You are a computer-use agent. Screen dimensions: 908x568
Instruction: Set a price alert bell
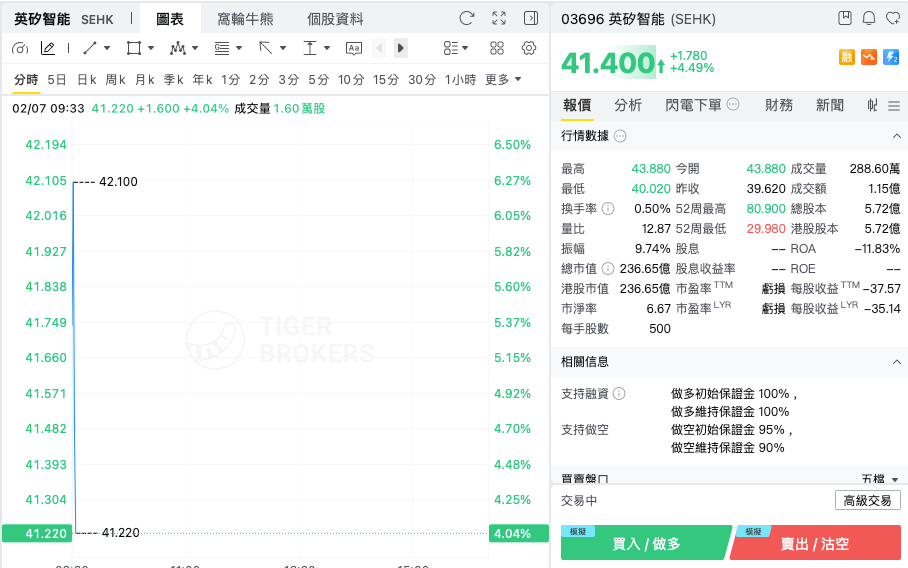pyautogui.click(x=869, y=18)
